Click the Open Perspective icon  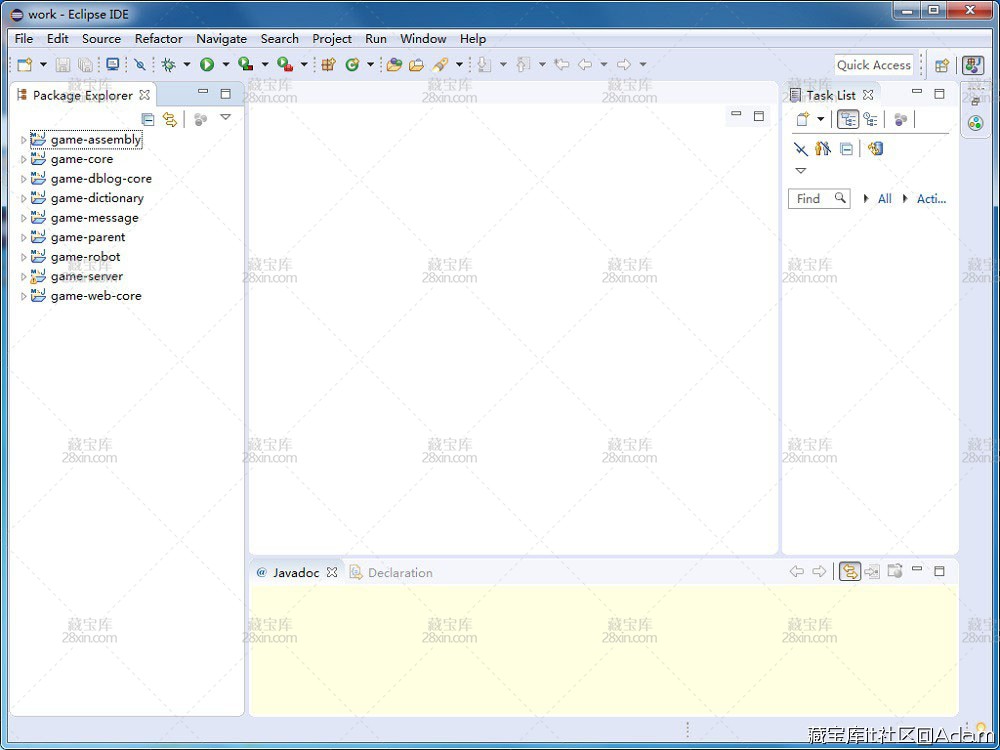click(942, 65)
